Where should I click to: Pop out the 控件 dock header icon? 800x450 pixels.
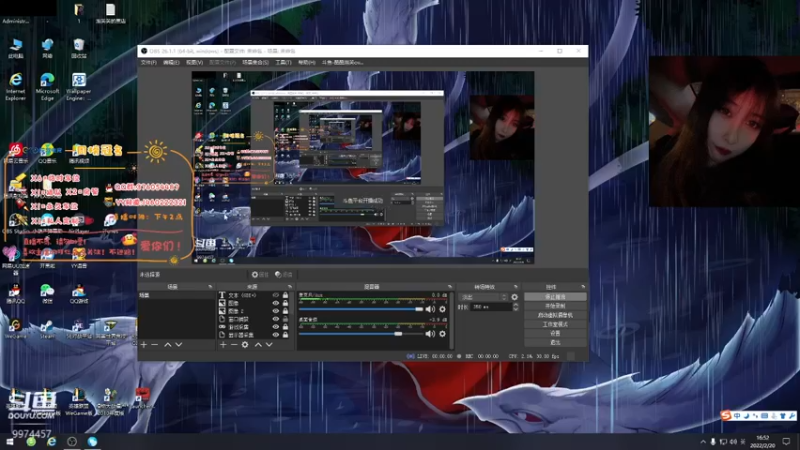(583, 287)
